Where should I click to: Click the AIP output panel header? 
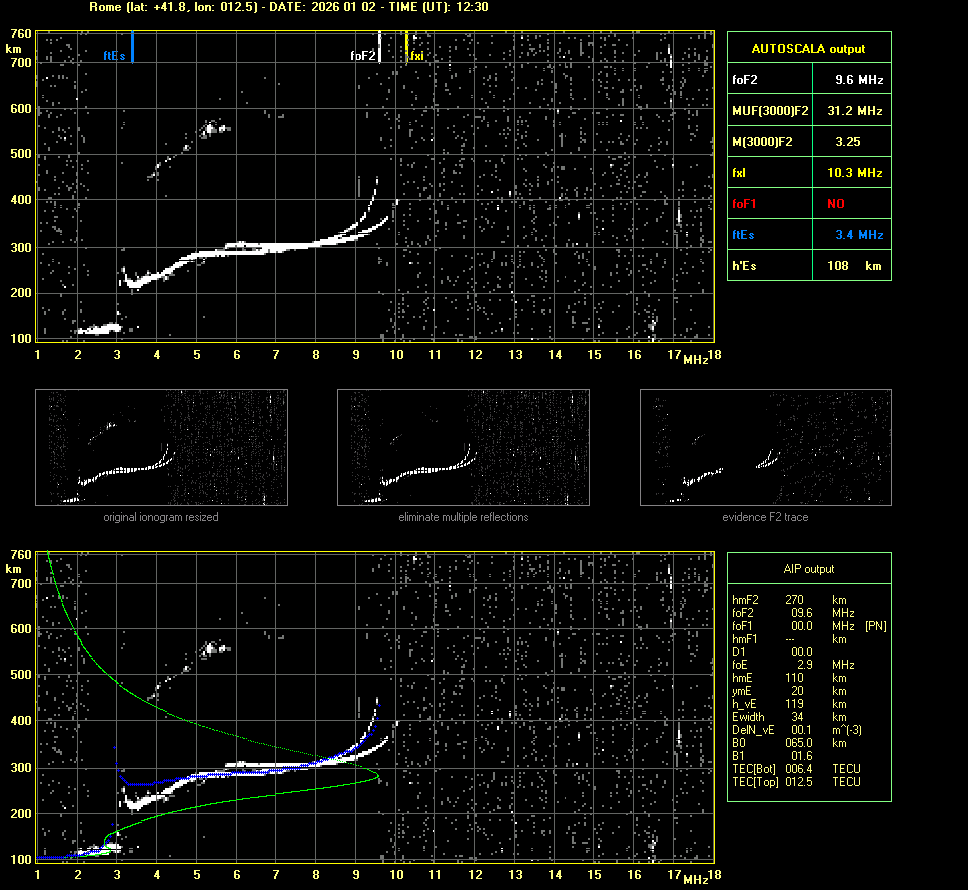point(808,569)
